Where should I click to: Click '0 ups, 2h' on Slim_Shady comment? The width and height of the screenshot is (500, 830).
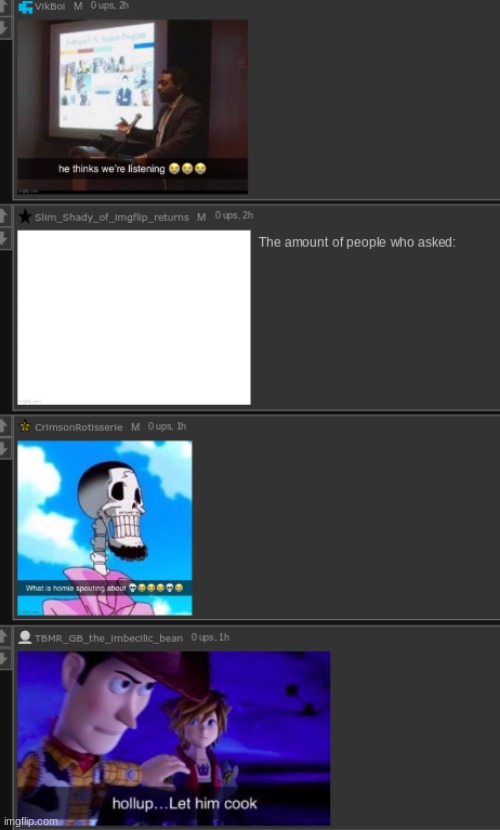pos(234,215)
